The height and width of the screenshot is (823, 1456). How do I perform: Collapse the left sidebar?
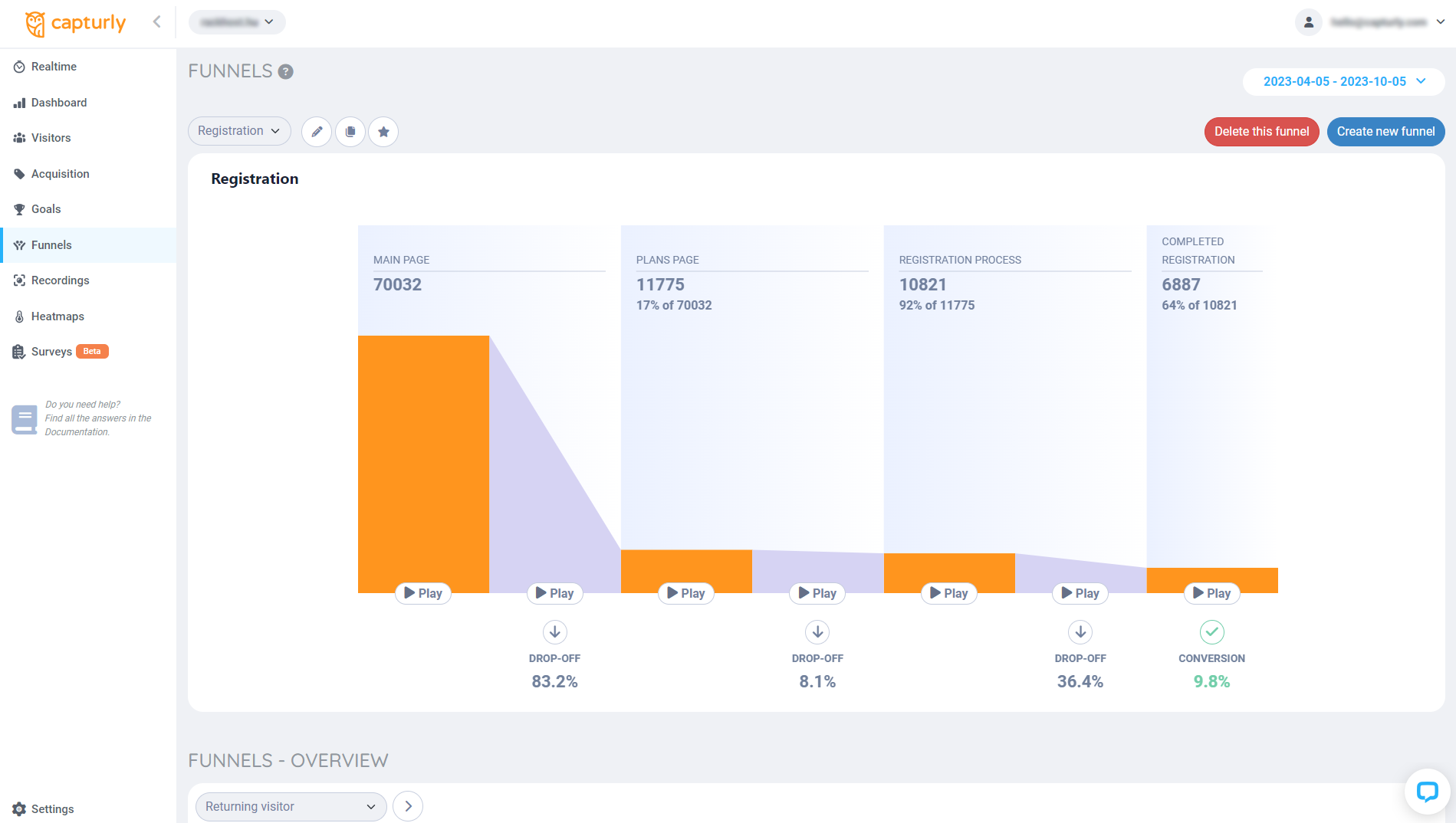pyautogui.click(x=156, y=21)
